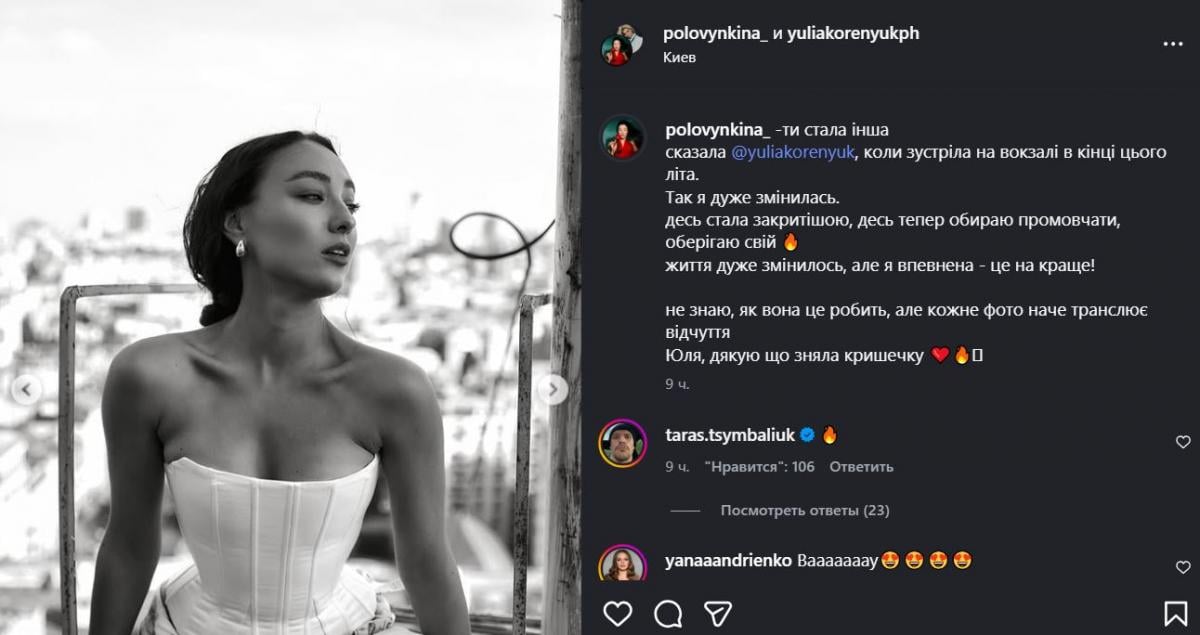Go to the next photo in the carousel
The image size is (1200, 635).
[552, 389]
